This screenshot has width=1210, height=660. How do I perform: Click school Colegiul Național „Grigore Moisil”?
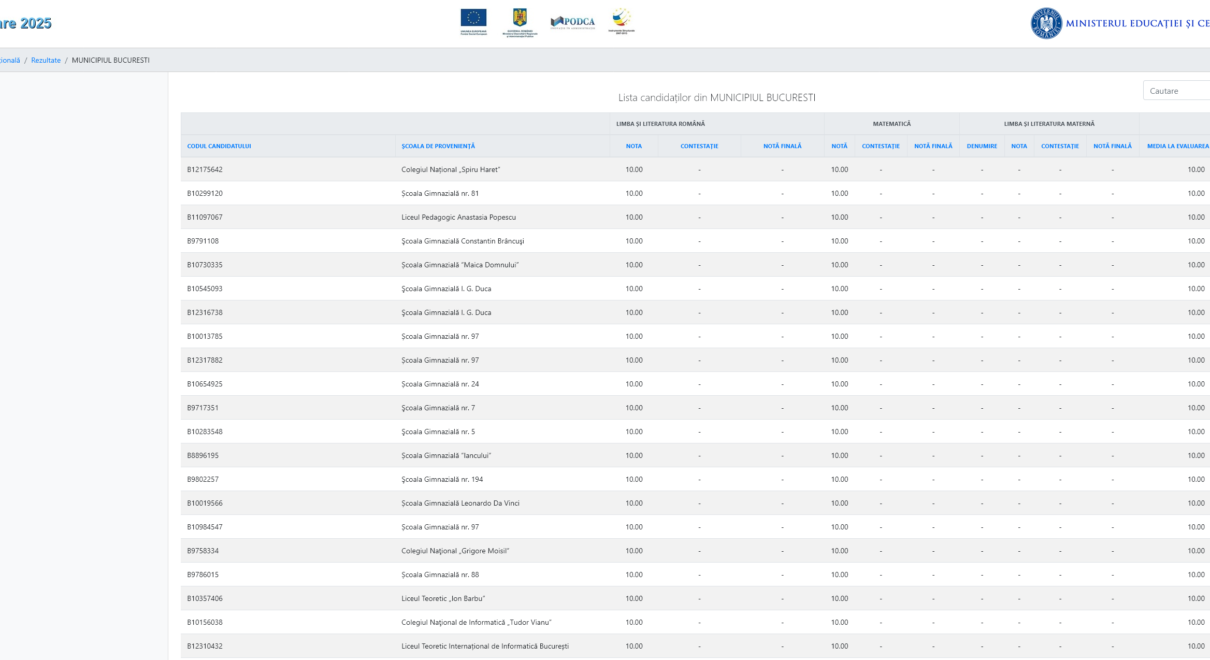456,551
